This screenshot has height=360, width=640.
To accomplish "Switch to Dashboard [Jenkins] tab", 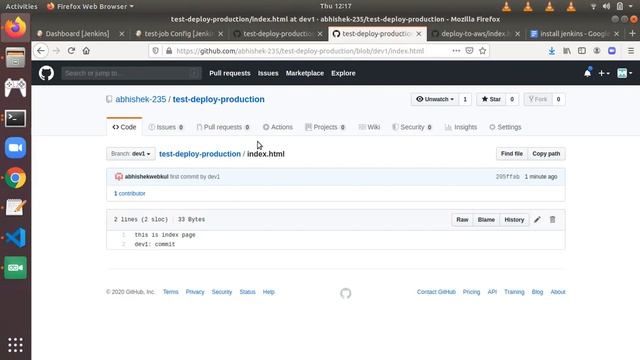I will (78, 33).
